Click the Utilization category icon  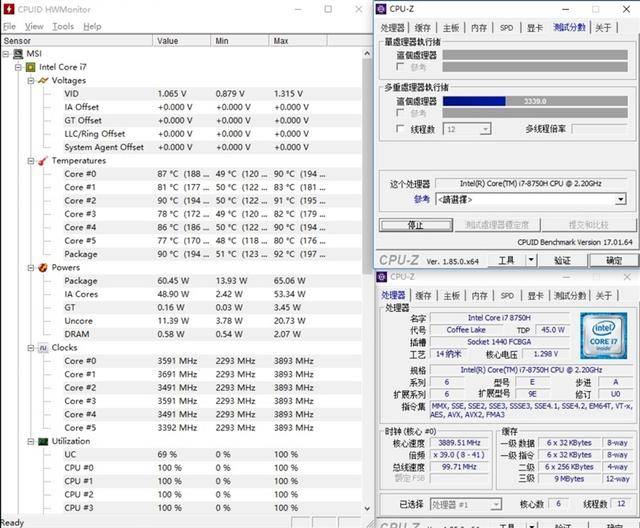[43, 441]
